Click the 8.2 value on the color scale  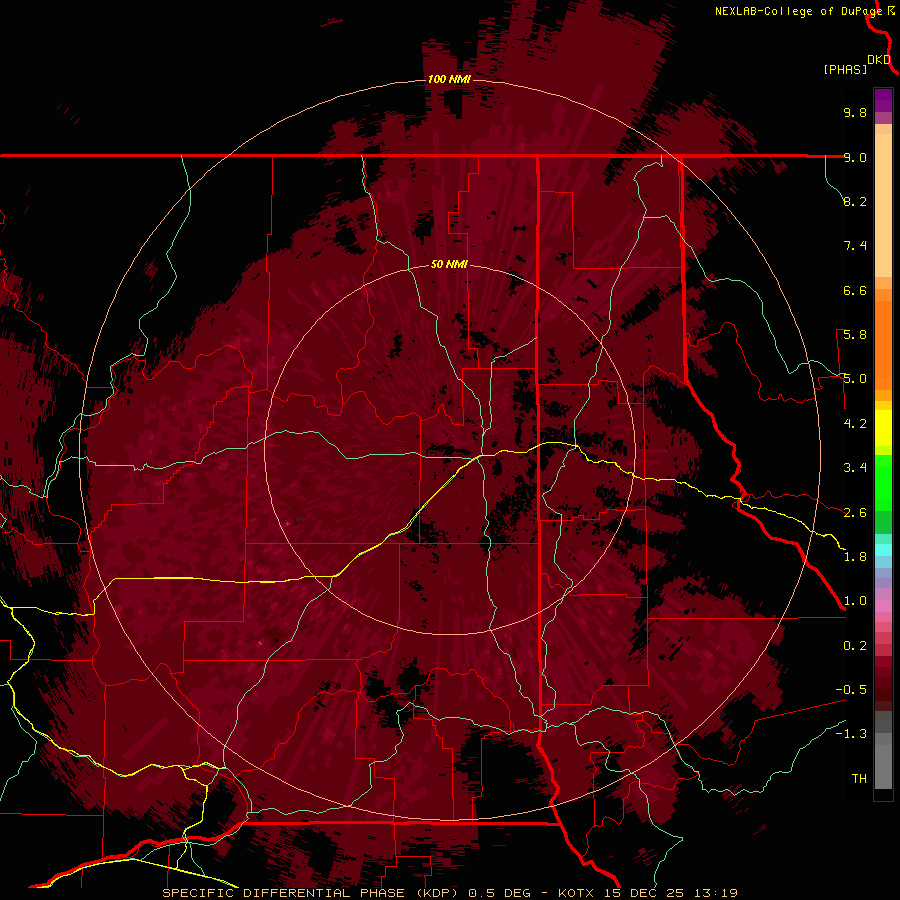855,201
